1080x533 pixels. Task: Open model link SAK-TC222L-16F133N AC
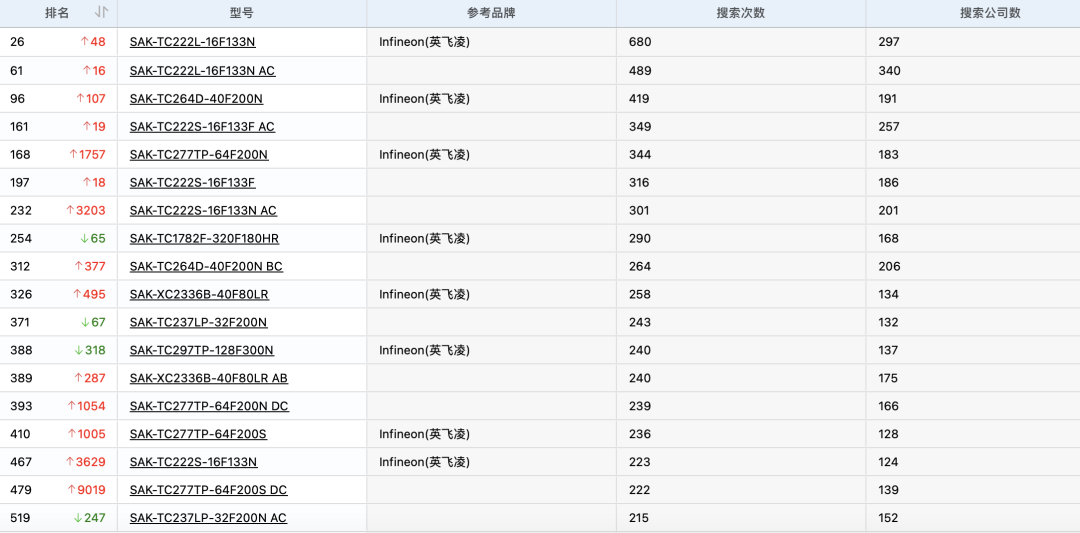tap(202, 70)
